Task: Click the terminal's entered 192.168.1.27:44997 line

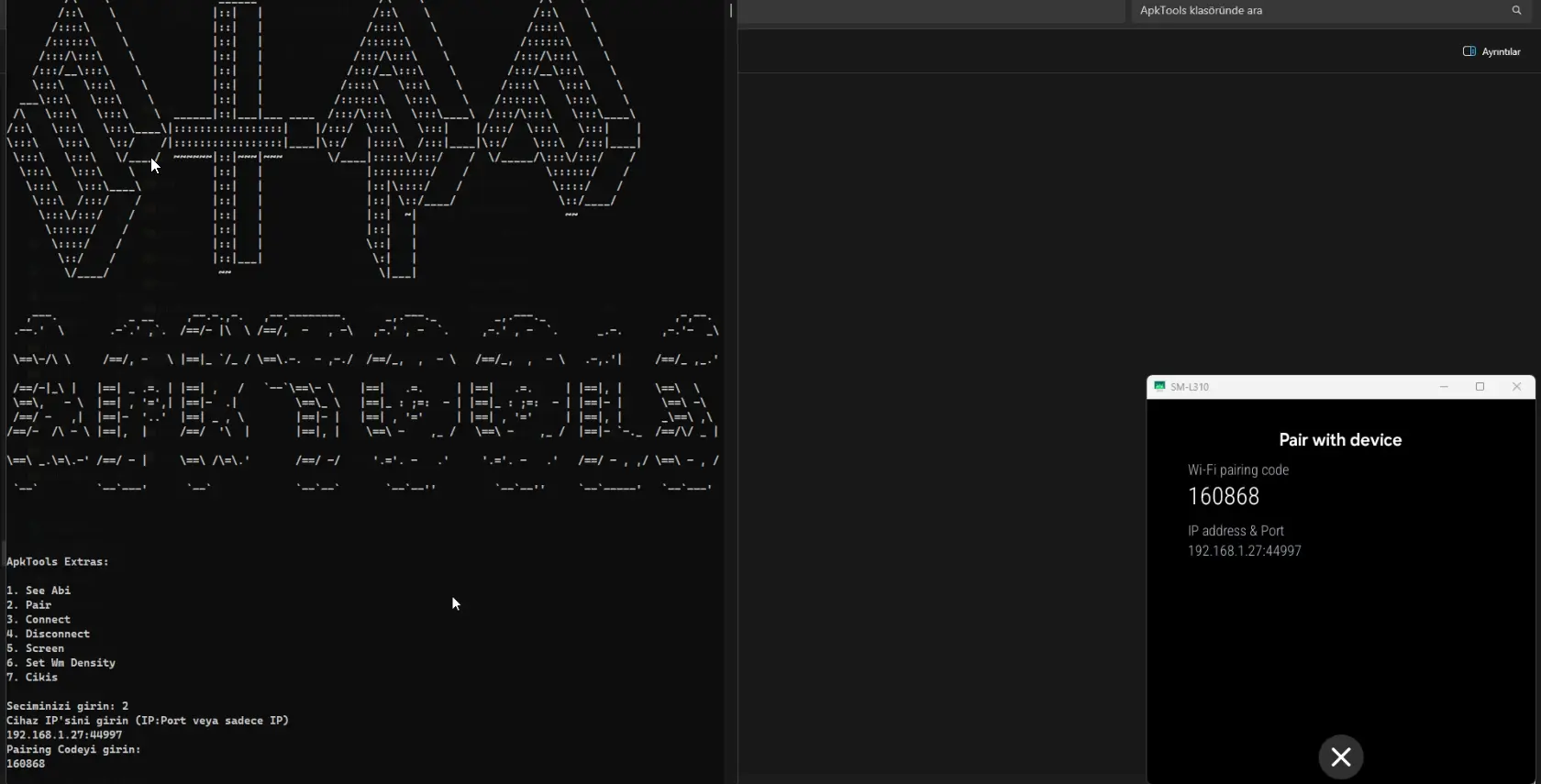Action: tap(64, 735)
